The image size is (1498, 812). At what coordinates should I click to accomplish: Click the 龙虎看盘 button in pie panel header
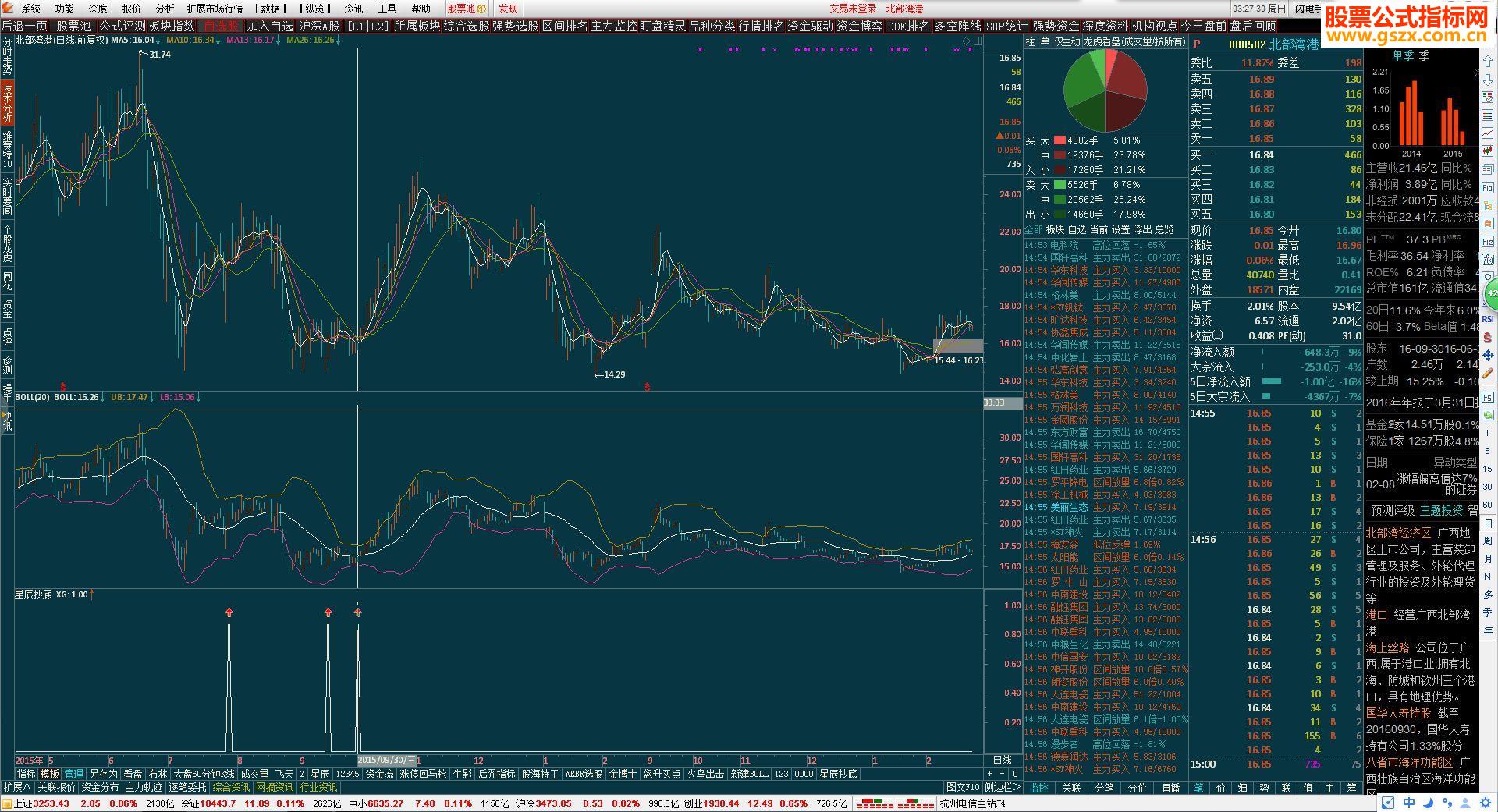(1134, 41)
